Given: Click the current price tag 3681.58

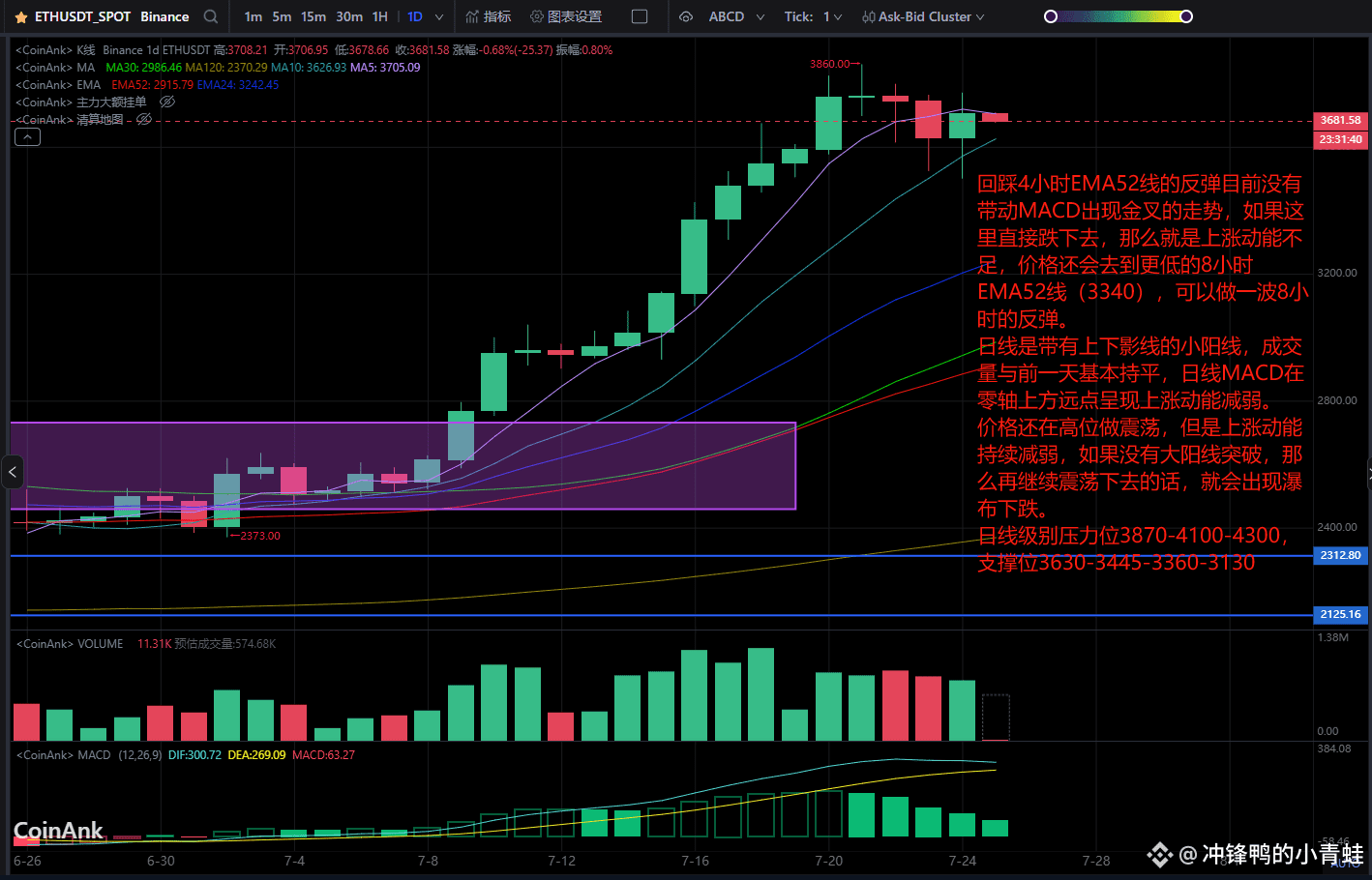Looking at the screenshot, I should pyautogui.click(x=1340, y=120).
